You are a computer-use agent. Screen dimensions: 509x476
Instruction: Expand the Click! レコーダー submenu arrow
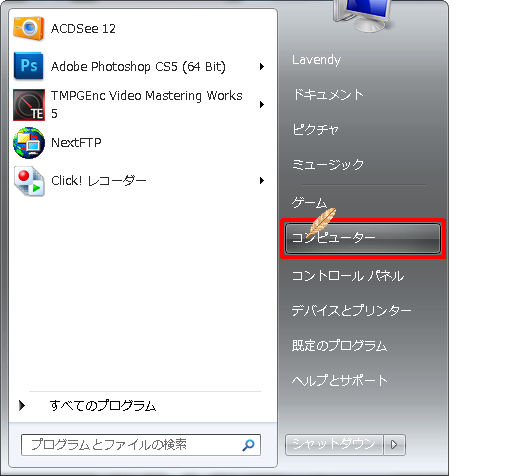pyautogui.click(x=262, y=181)
